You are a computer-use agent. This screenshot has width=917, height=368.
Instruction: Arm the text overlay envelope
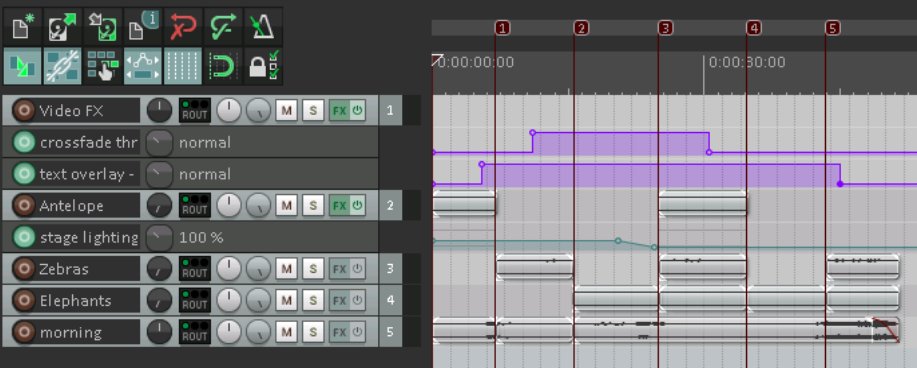pos(24,174)
